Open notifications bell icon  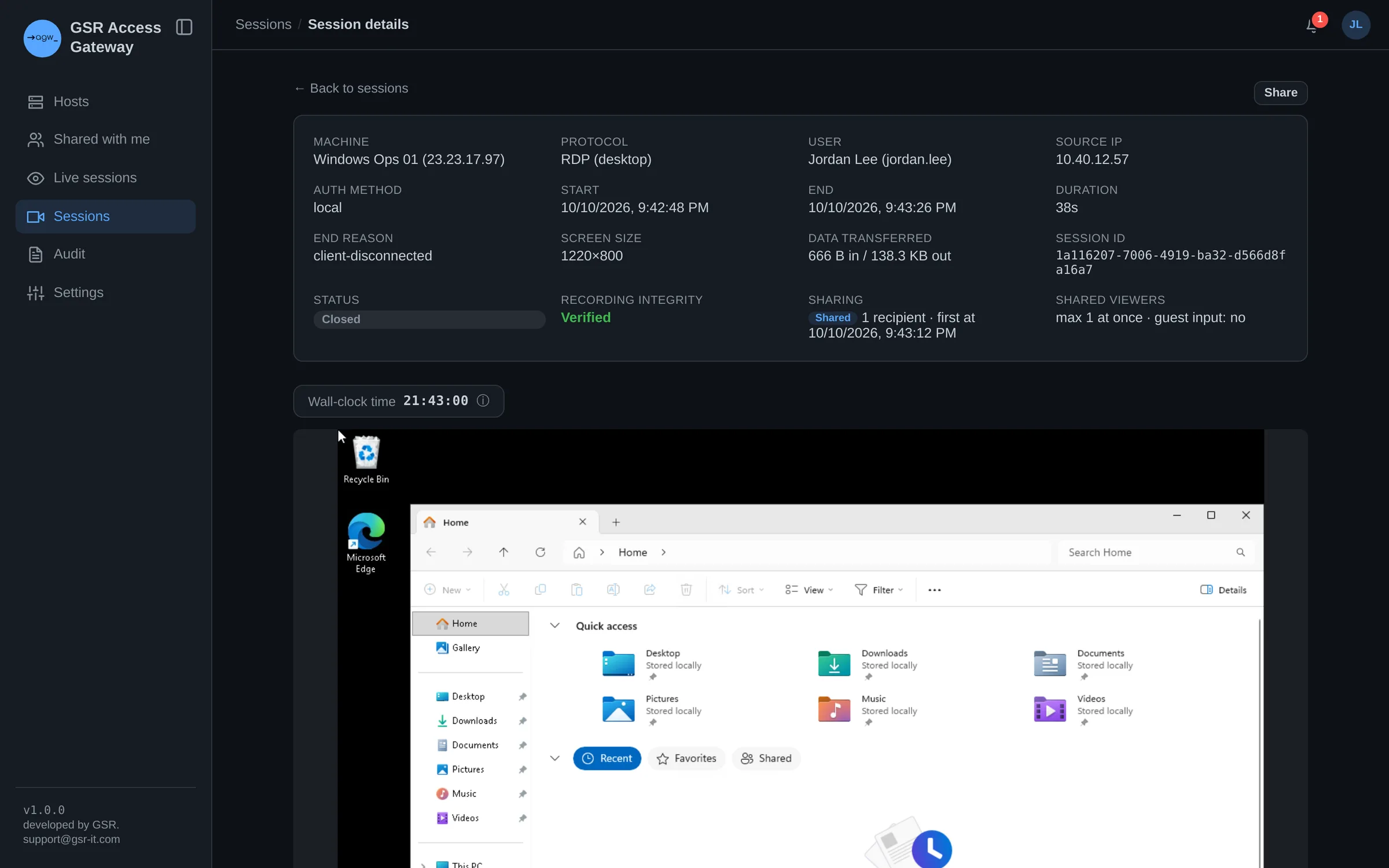click(x=1312, y=25)
